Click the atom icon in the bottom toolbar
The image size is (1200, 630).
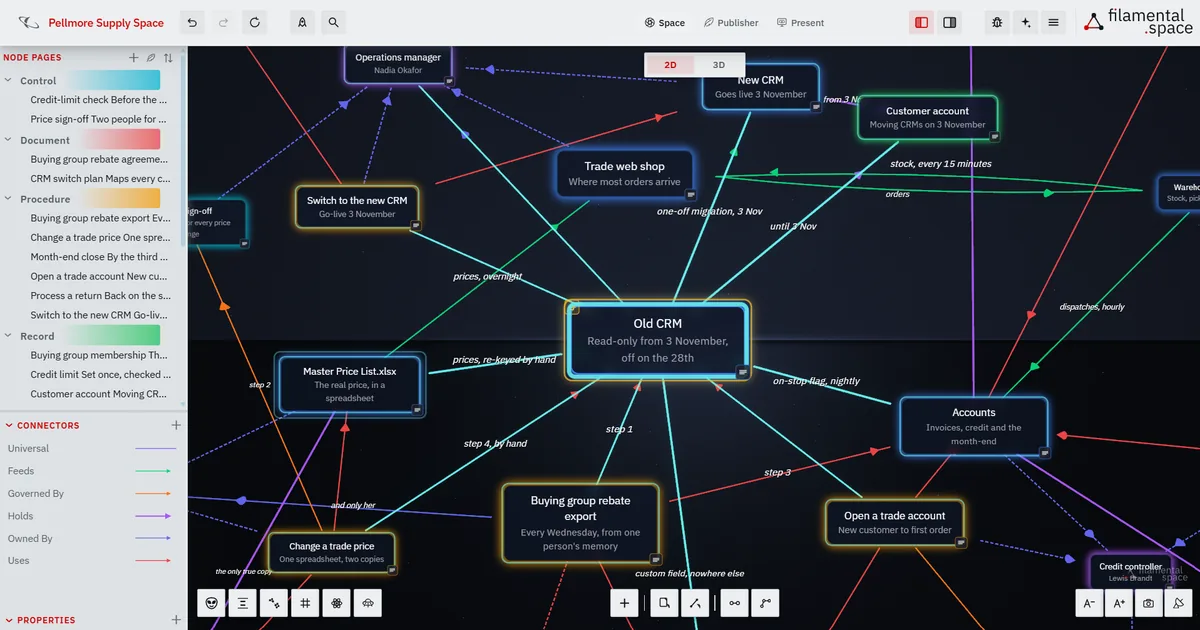click(337, 603)
